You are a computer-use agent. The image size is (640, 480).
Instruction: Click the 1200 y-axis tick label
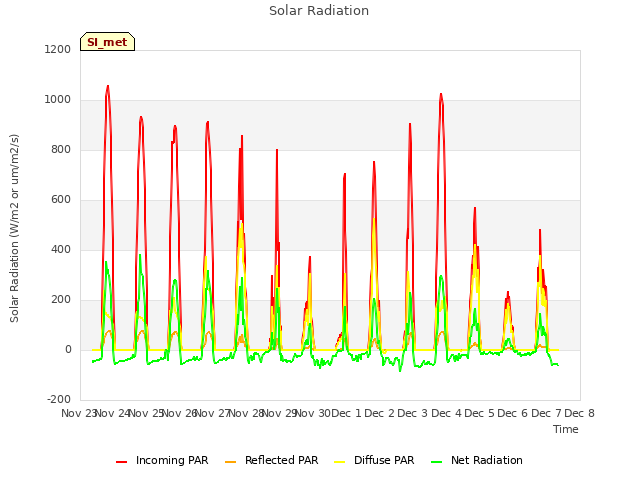58,49
